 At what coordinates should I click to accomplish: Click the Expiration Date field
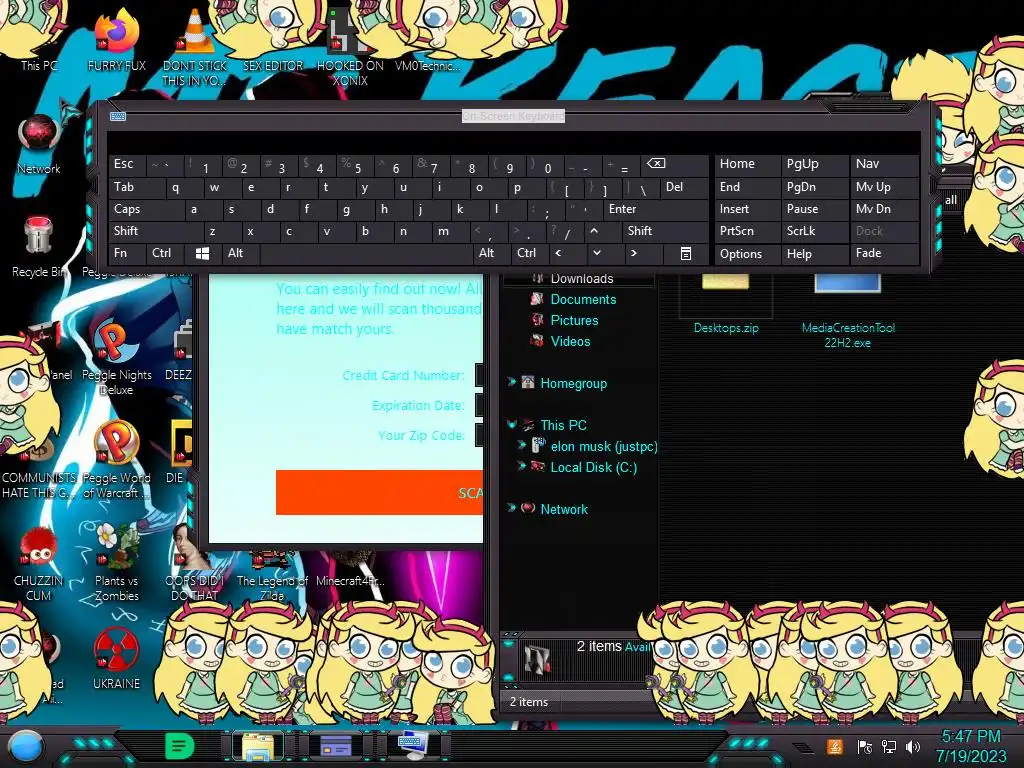[479, 405]
